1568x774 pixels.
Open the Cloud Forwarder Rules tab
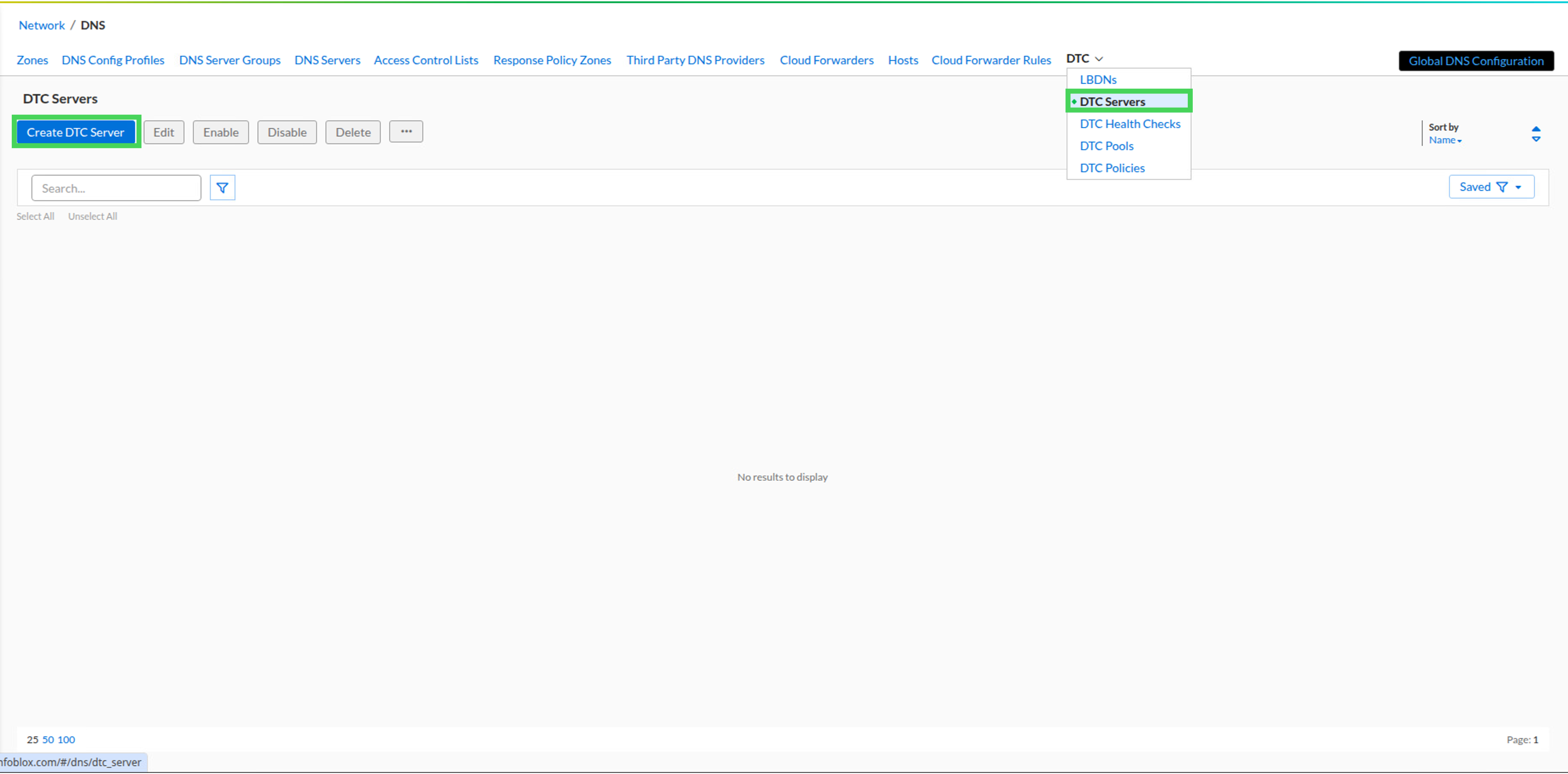click(x=991, y=60)
